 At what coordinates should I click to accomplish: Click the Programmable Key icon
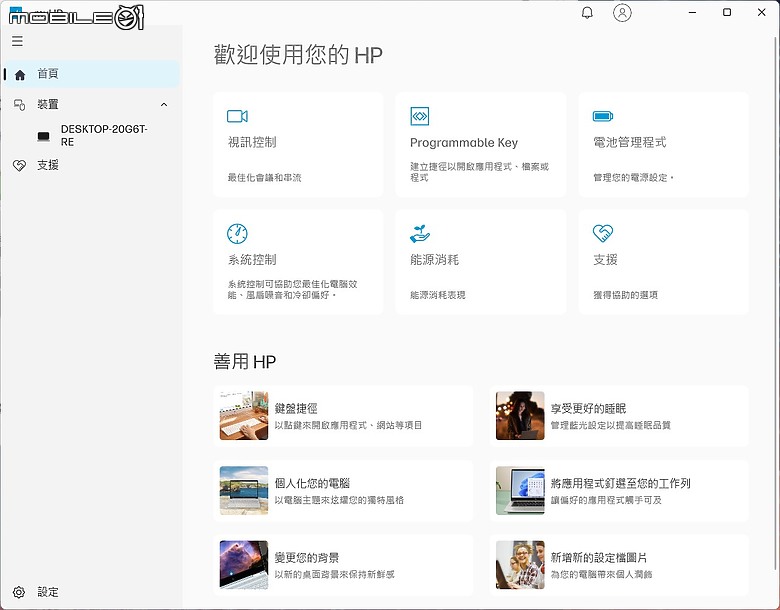419,116
